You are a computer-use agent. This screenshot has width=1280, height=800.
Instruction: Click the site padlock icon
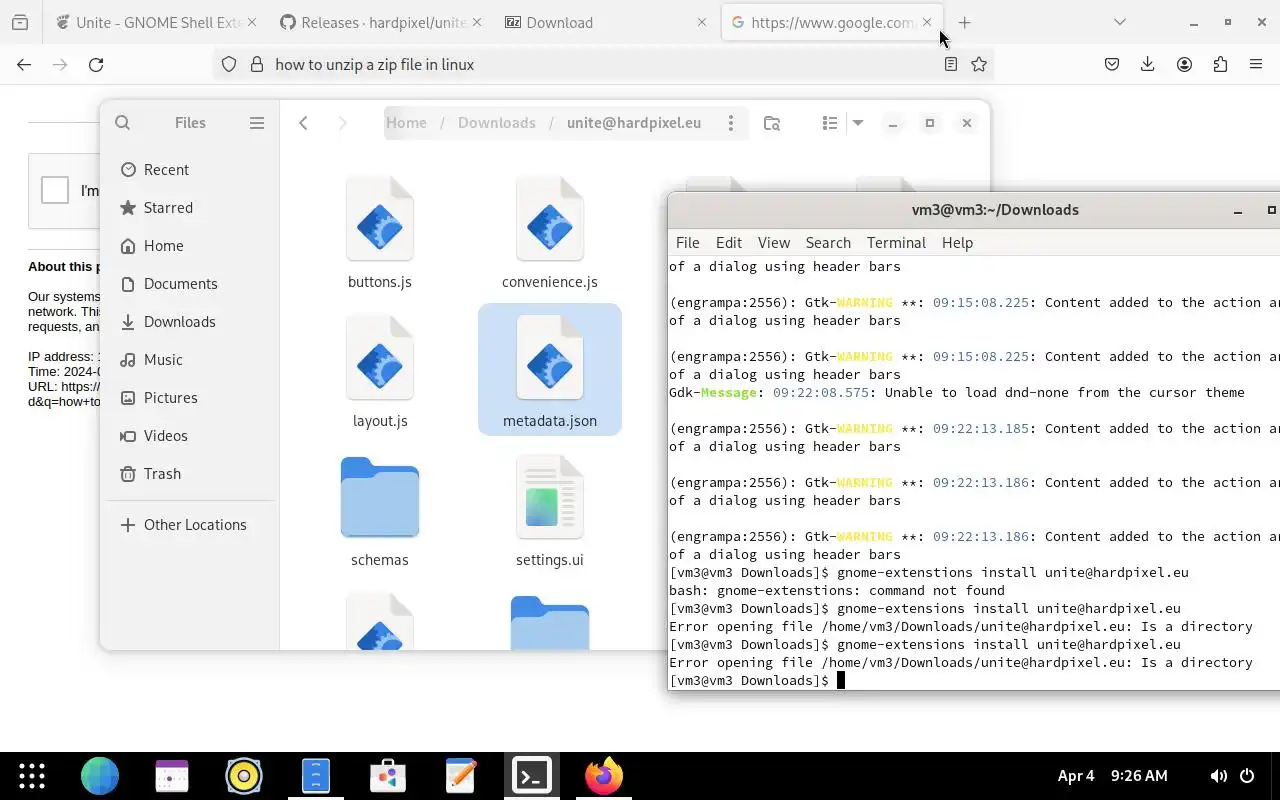pyautogui.click(x=256, y=64)
